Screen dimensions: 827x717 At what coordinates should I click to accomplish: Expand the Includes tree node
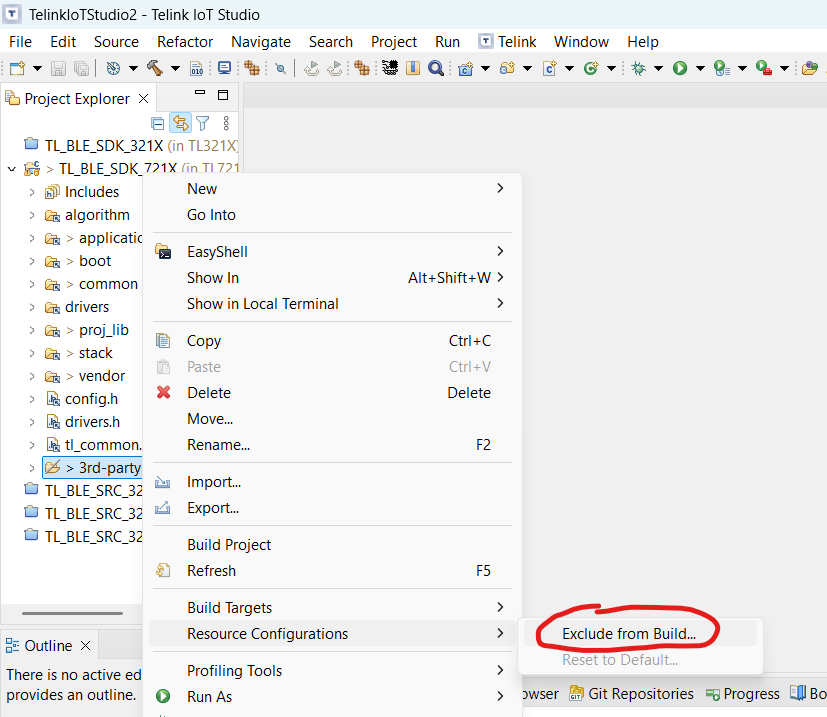click(32, 192)
